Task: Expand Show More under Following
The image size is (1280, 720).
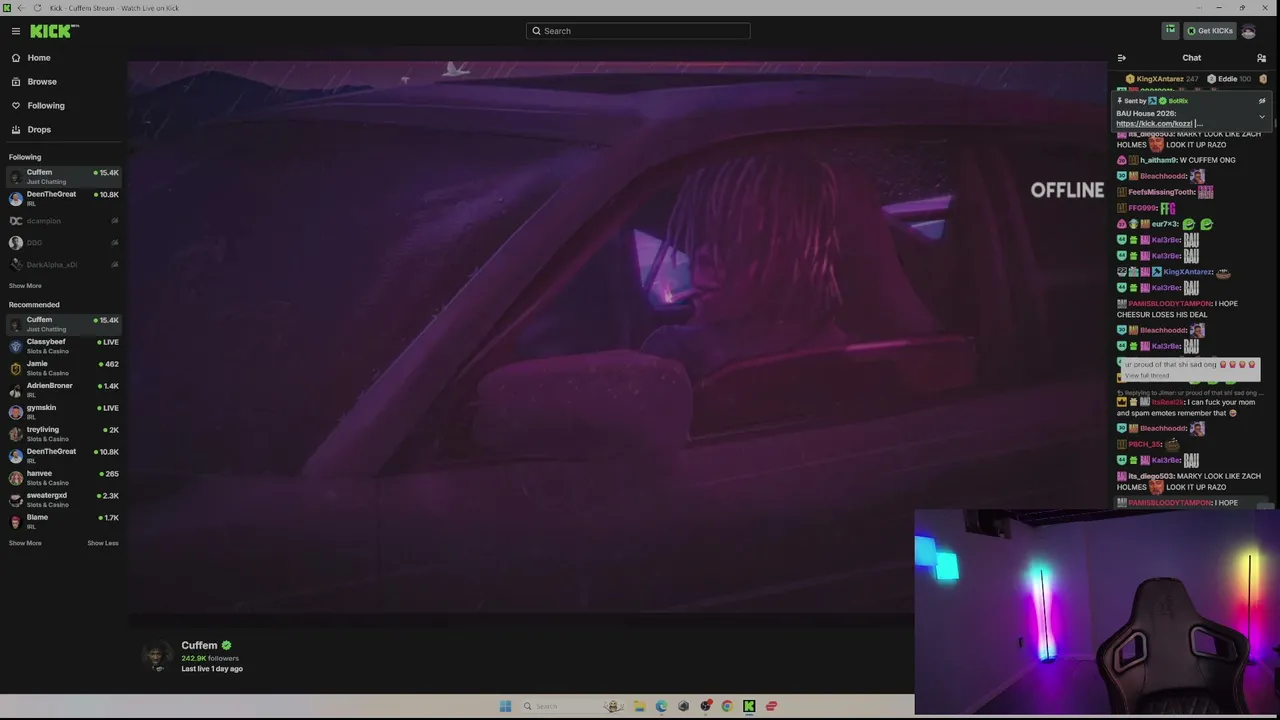Action: 25,286
